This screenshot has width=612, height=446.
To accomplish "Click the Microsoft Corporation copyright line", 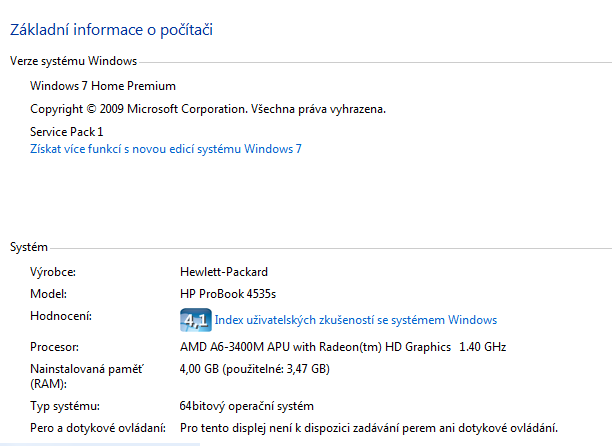I will tap(207, 109).
